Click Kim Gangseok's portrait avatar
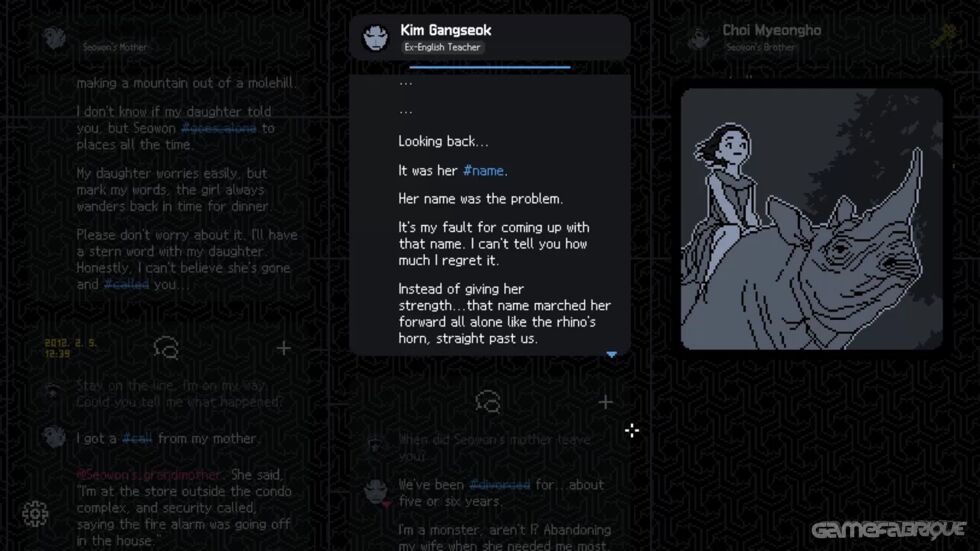The width and height of the screenshot is (980, 551). pyautogui.click(x=376, y=37)
